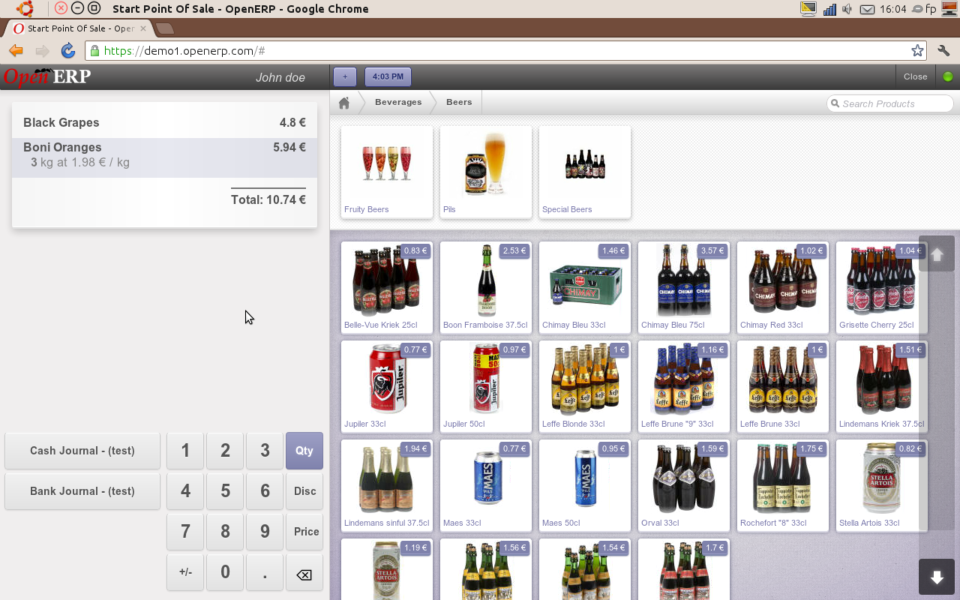The height and width of the screenshot is (600, 960).
Task: Select Qty mode on the numpad
Action: 304,451
